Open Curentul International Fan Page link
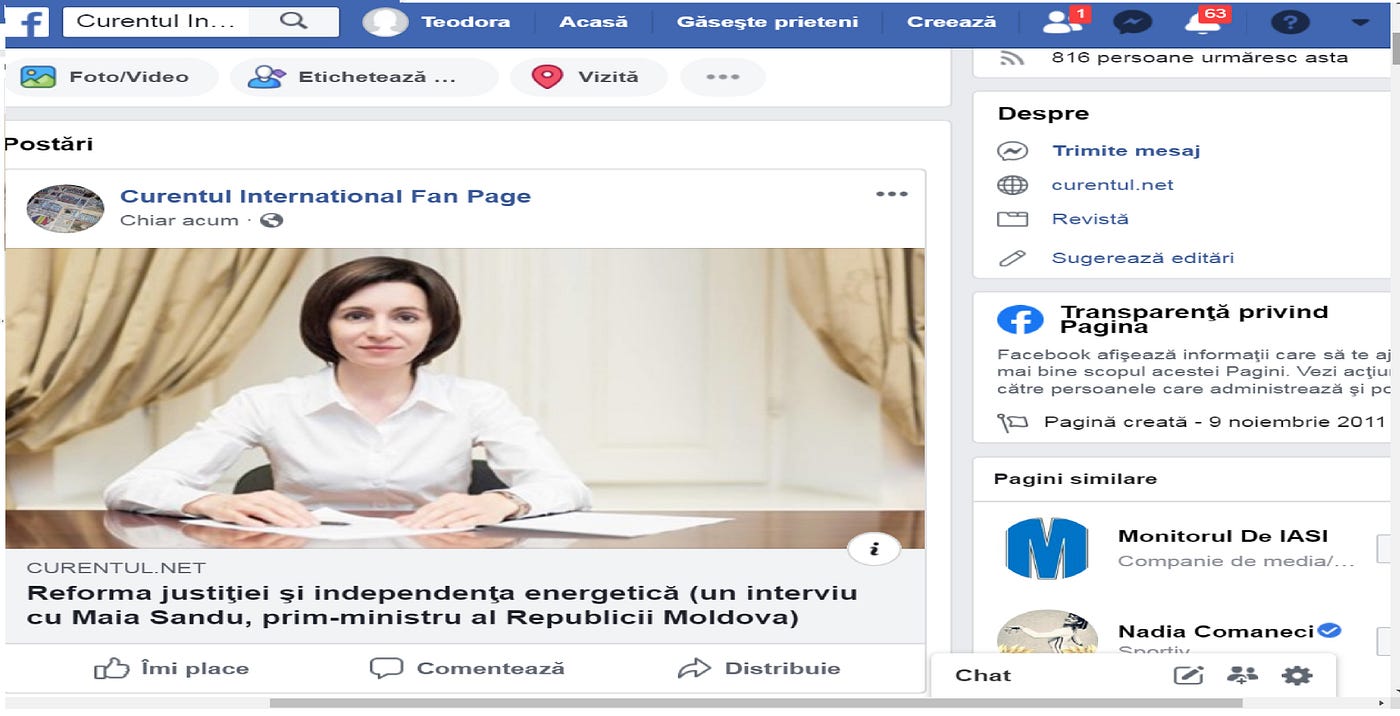The width and height of the screenshot is (1400, 716). [x=325, y=196]
